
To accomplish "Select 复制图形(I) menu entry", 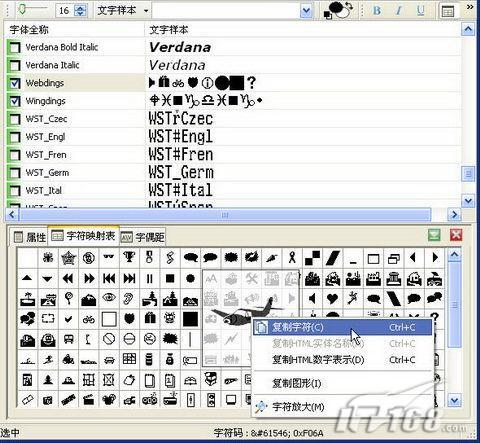I will pyautogui.click(x=343, y=383).
